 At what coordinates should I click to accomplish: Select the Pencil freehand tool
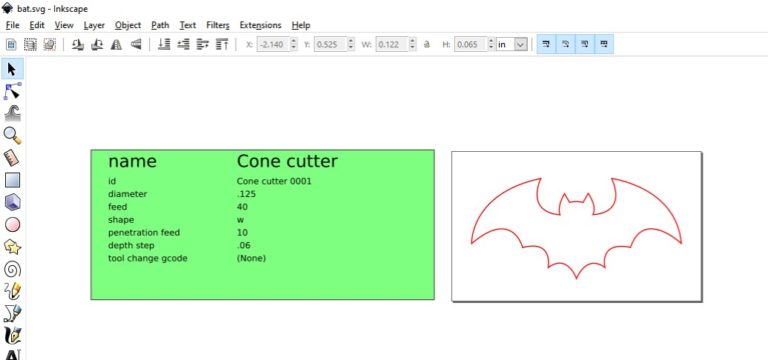pyautogui.click(x=12, y=291)
